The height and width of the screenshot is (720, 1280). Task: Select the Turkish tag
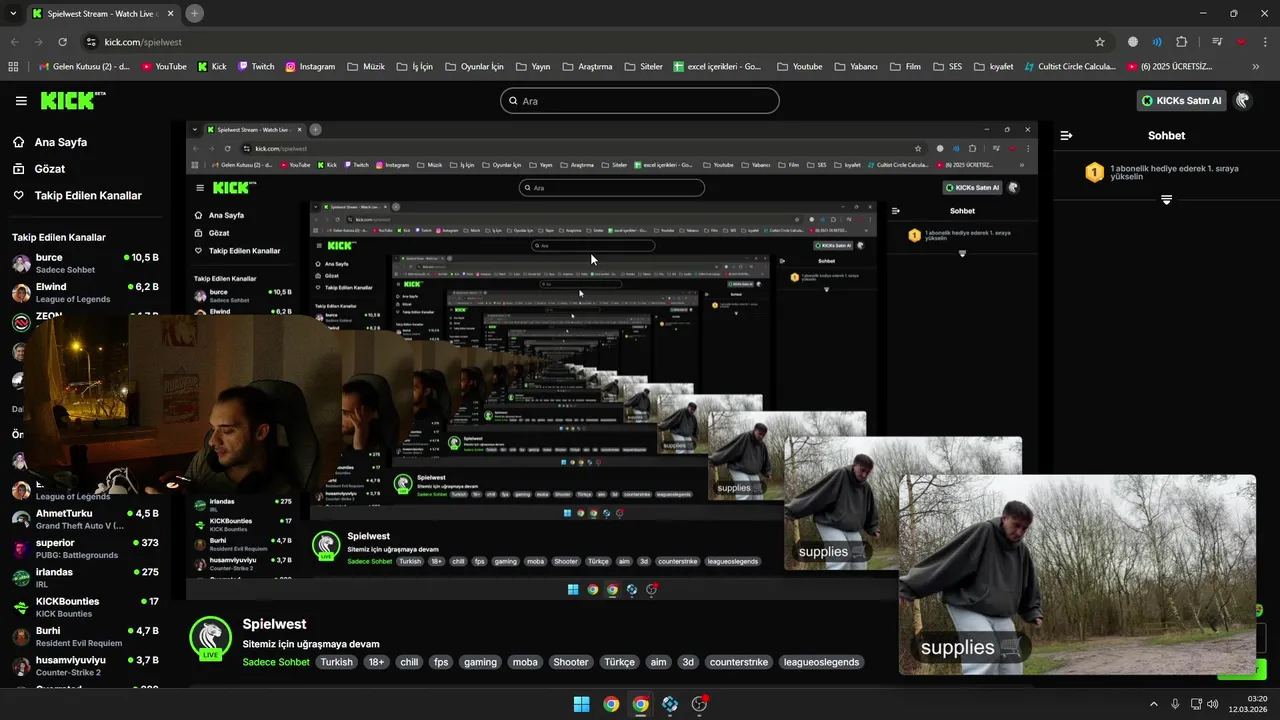click(x=336, y=662)
